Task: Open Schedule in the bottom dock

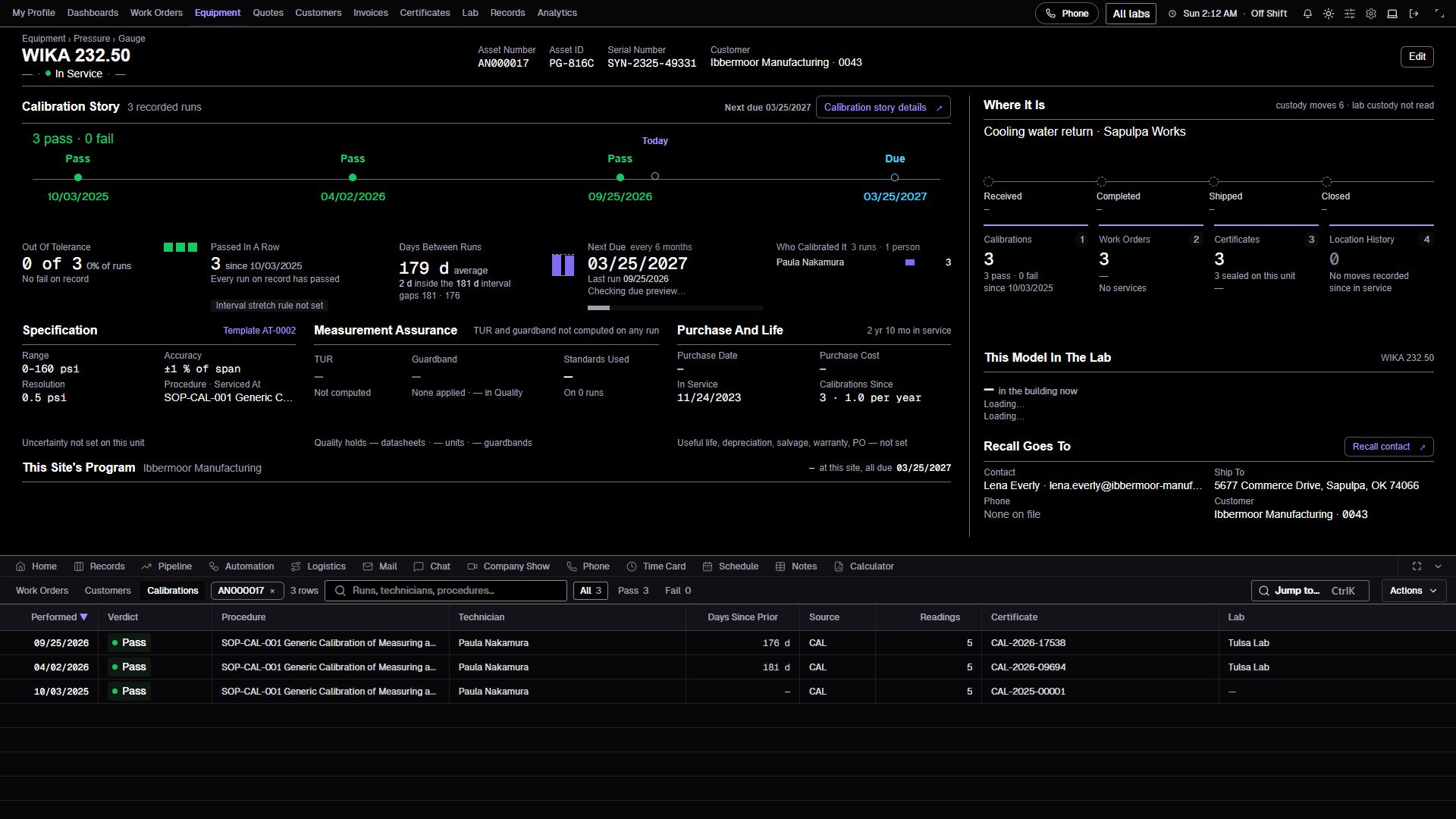Action: pos(730,566)
